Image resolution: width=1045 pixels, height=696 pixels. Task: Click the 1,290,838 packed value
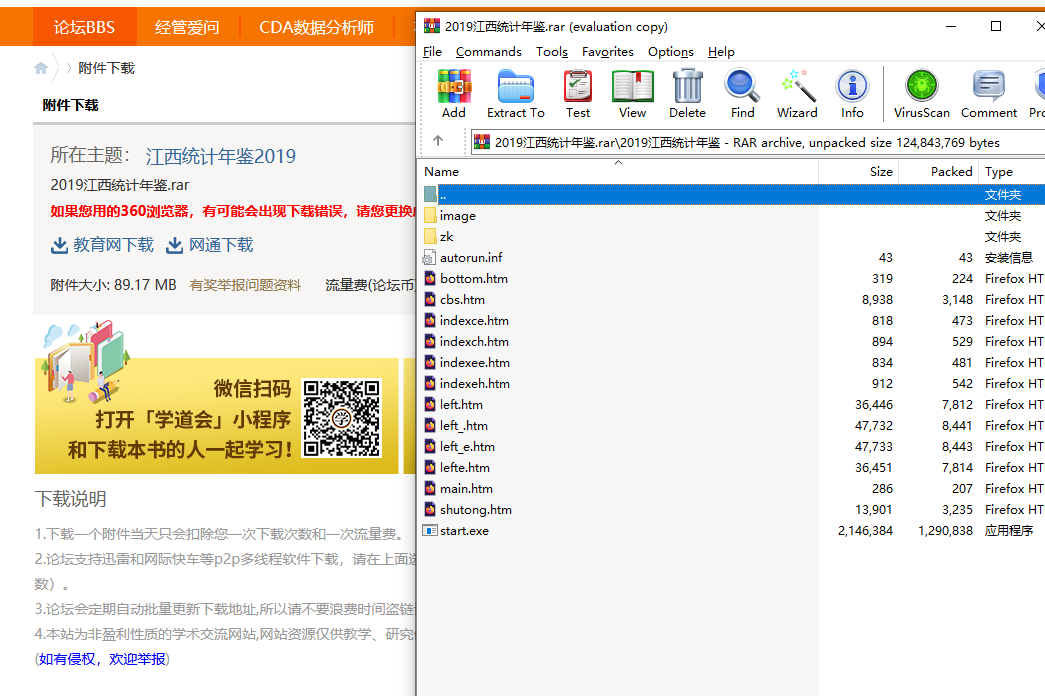coord(945,531)
